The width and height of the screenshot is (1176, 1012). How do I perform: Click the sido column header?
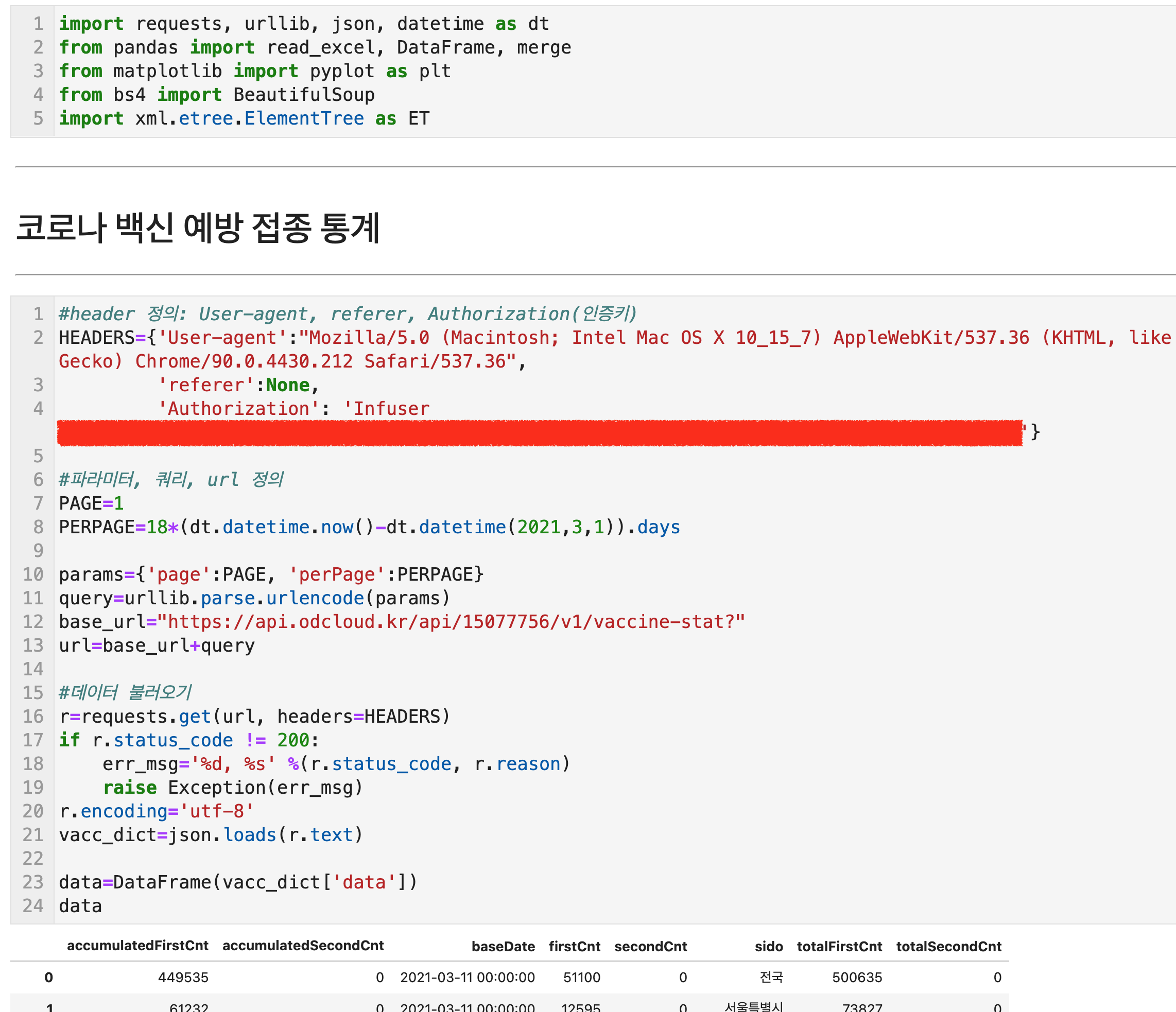pyautogui.click(x=769, y=946)
